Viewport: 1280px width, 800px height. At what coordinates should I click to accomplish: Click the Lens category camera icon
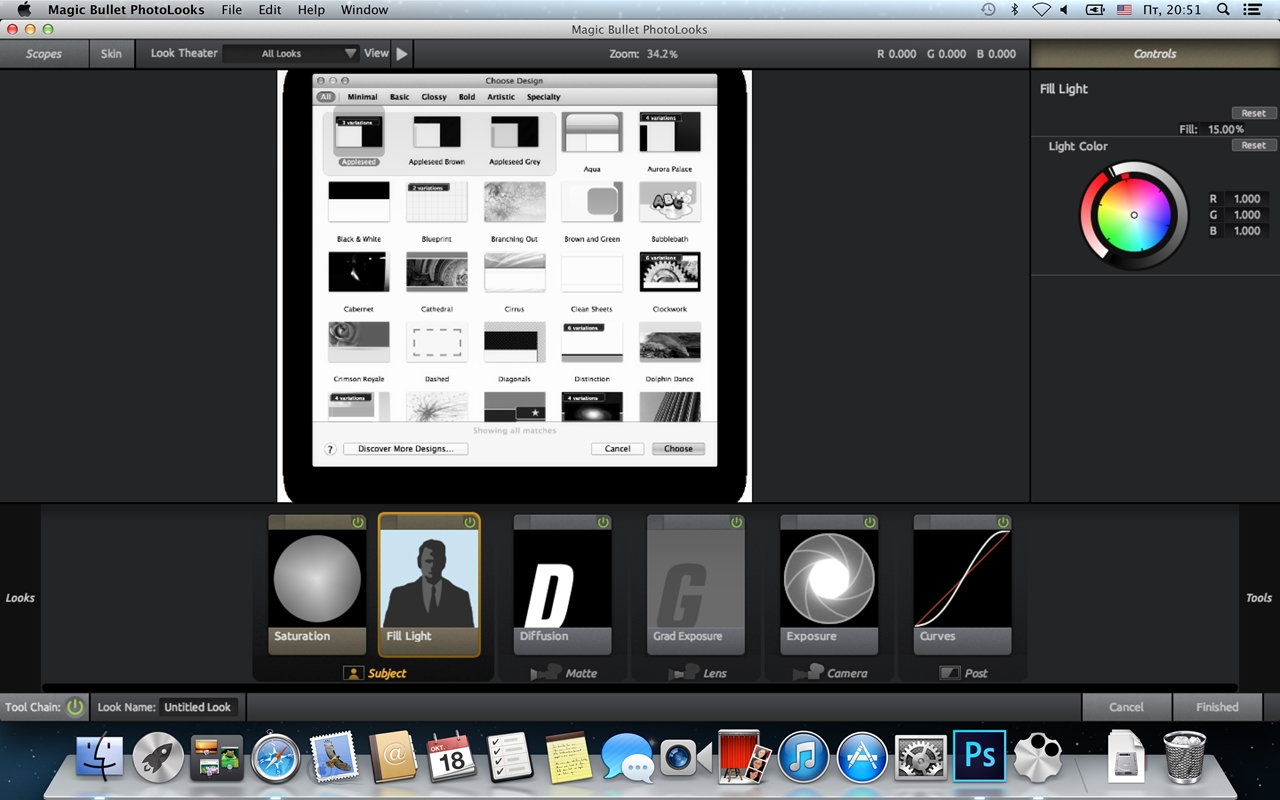(x=684, y=673)
